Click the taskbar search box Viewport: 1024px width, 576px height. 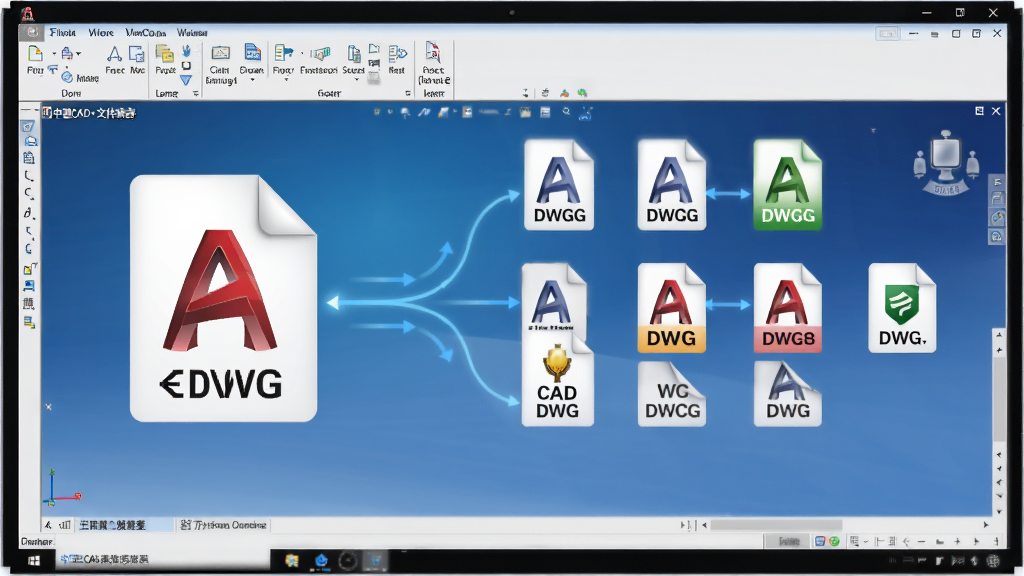click(x=161, y=560)
